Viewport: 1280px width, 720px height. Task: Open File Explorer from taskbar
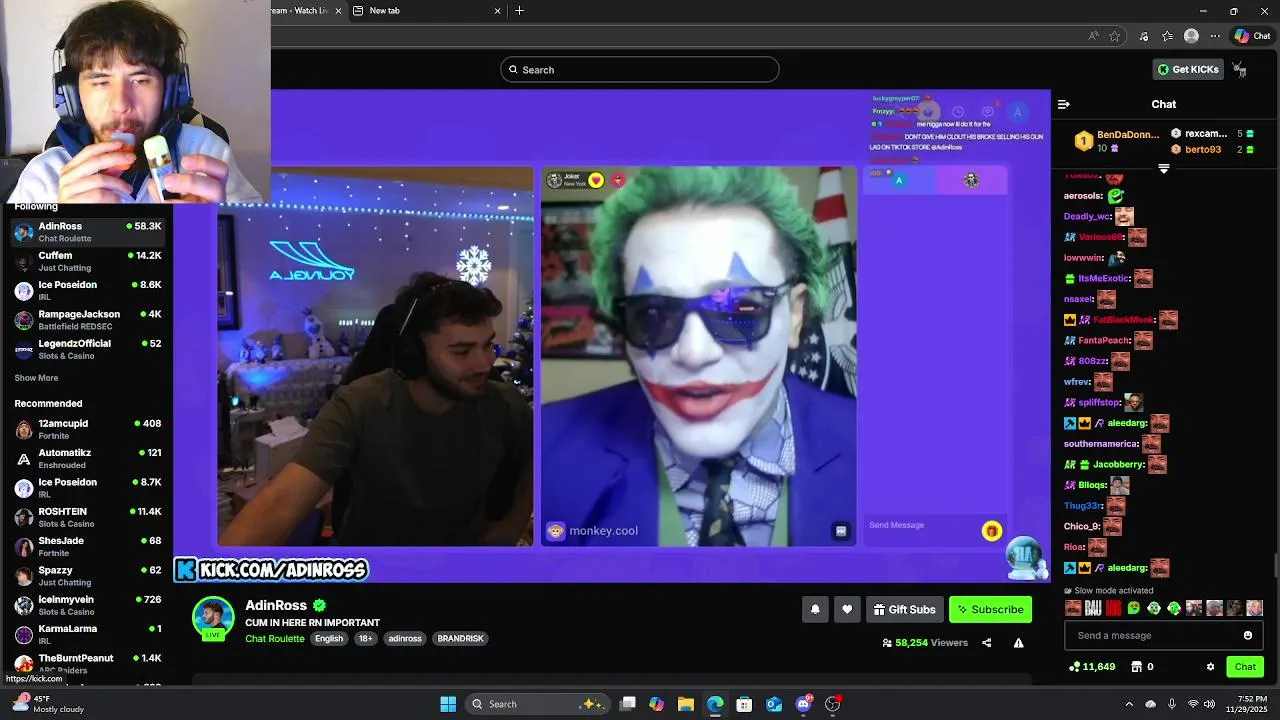pos(685,704)
